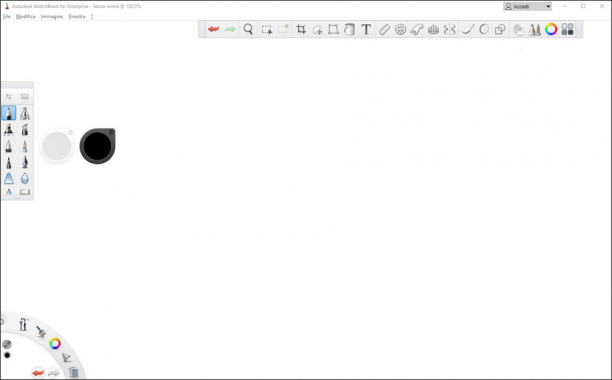
Task: Toggle the Ellipse guide tool
Action: tap(400, 29)
